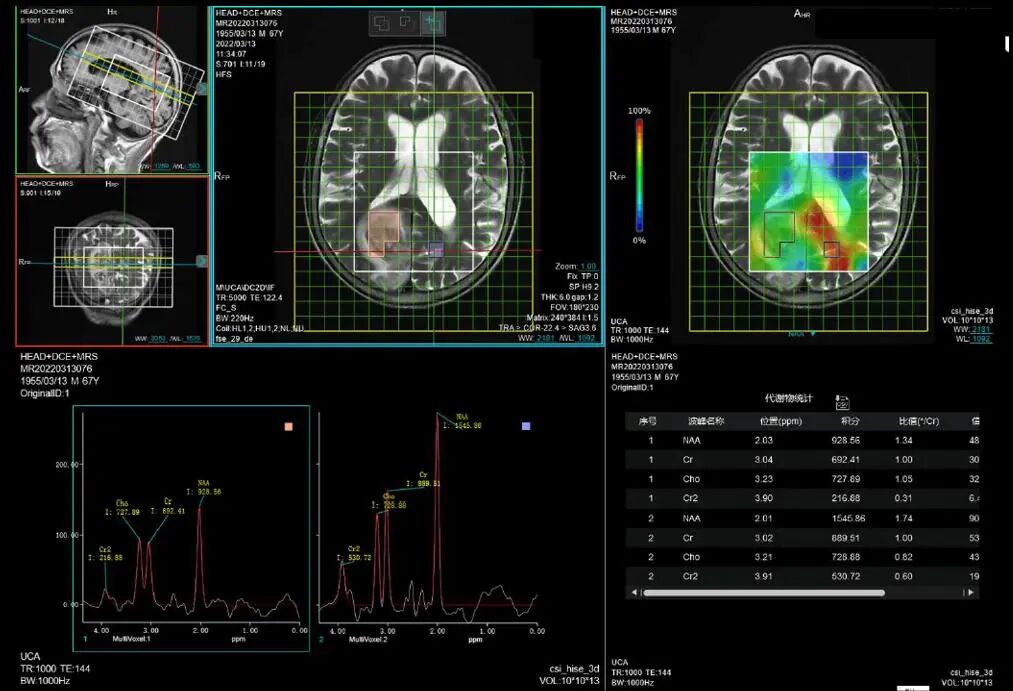The image size is (1013, 691).
Task: Click the 1.74 ratio cell in table
Action: pyautogui.click(x=903, y=518)
